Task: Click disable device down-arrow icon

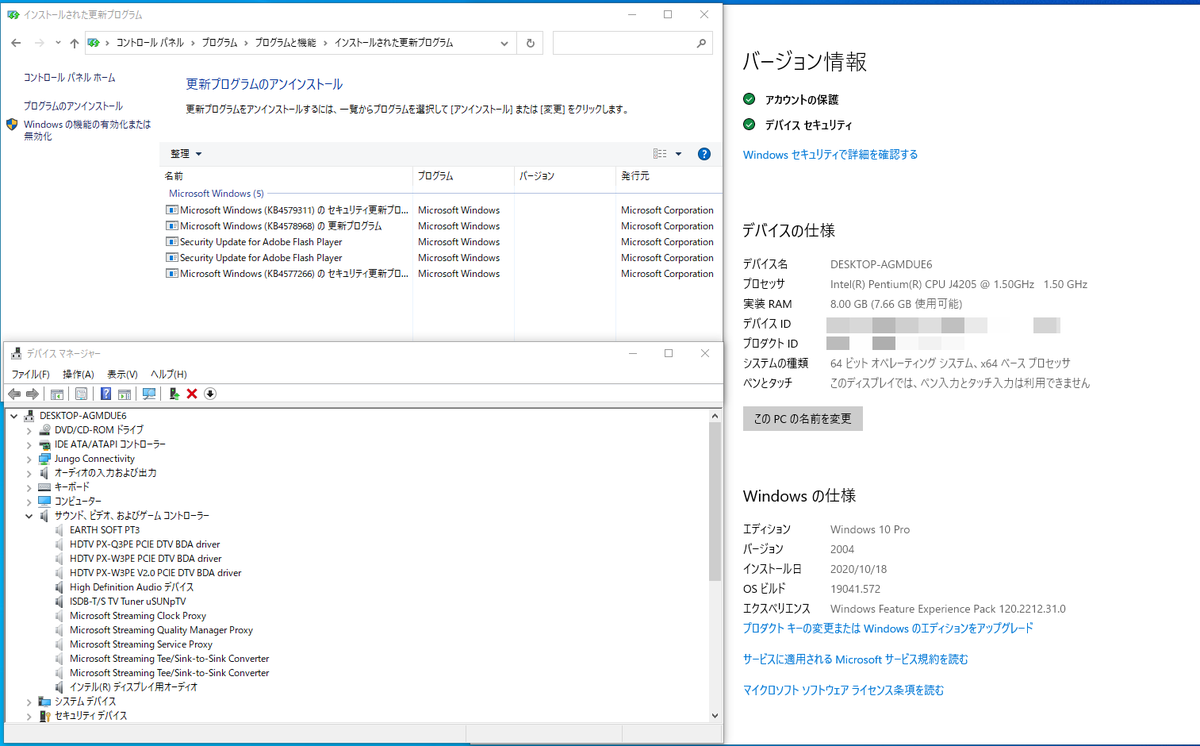Action: coord(210,394)
